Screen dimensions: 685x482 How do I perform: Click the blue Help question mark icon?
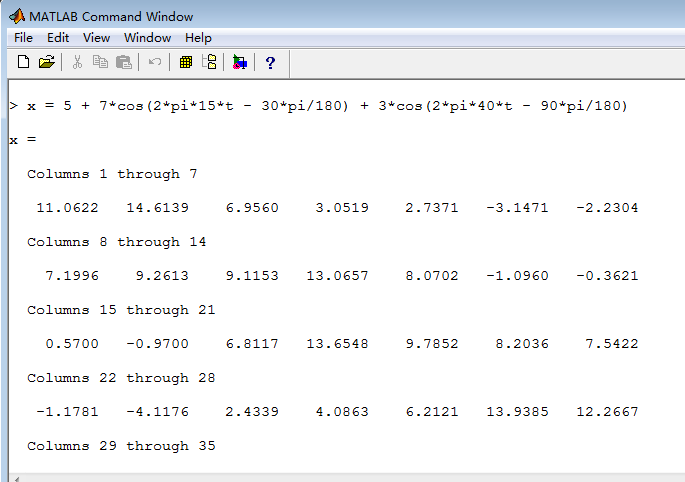coord(270,63)
